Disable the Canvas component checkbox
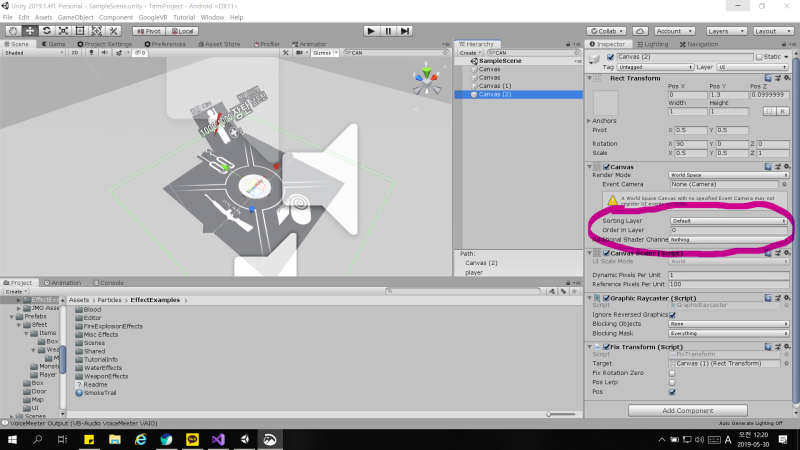Viewport: 800px width, 450px height. [607, 167]
